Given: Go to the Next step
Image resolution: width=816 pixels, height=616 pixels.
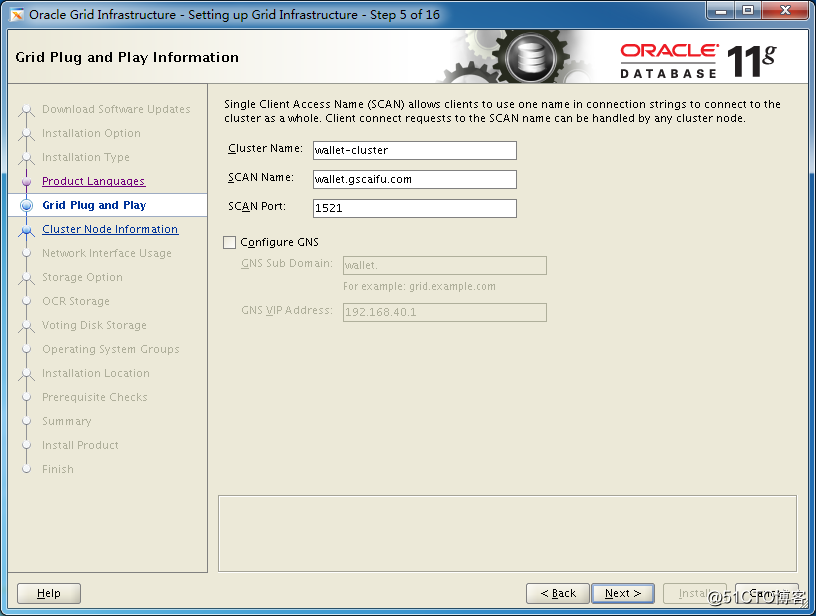Looking at the screenshot, I should coord(623,593).
